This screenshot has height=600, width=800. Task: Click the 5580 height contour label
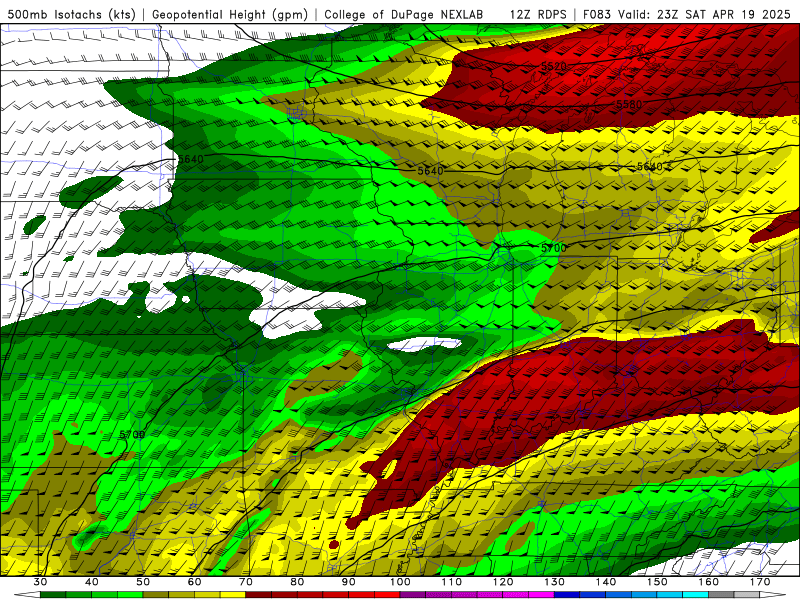point(629,105)
